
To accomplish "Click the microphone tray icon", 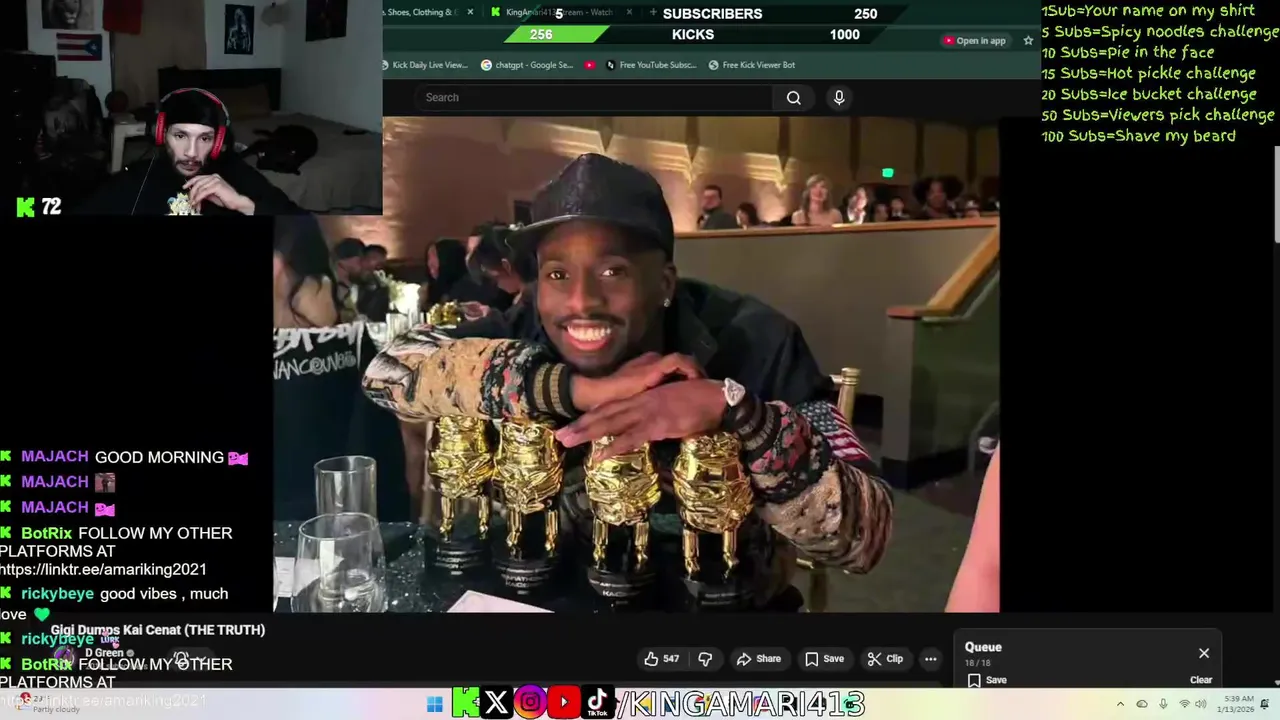I will [1163, 704].
